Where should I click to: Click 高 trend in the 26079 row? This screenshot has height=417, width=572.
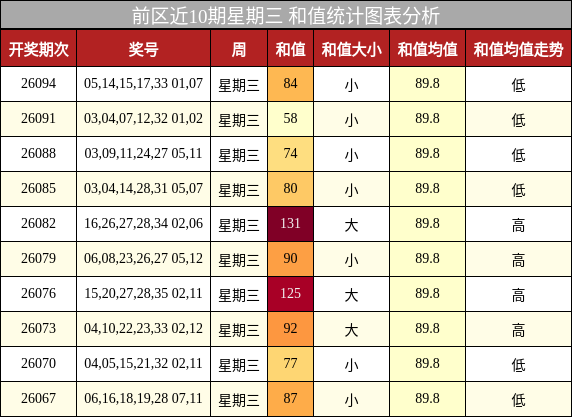(518, 260)
